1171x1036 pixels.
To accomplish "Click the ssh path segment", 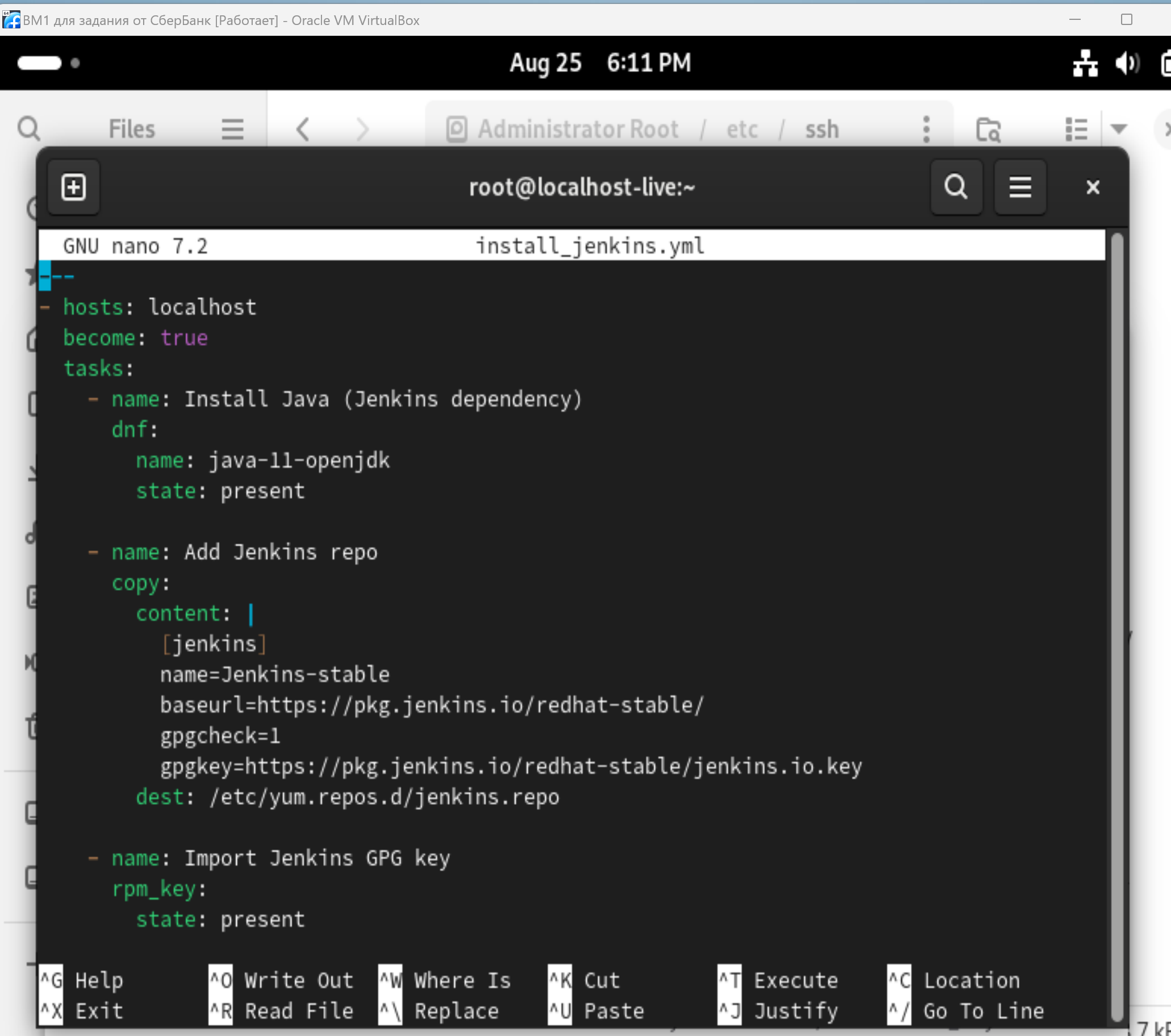I will coord(822,129).
